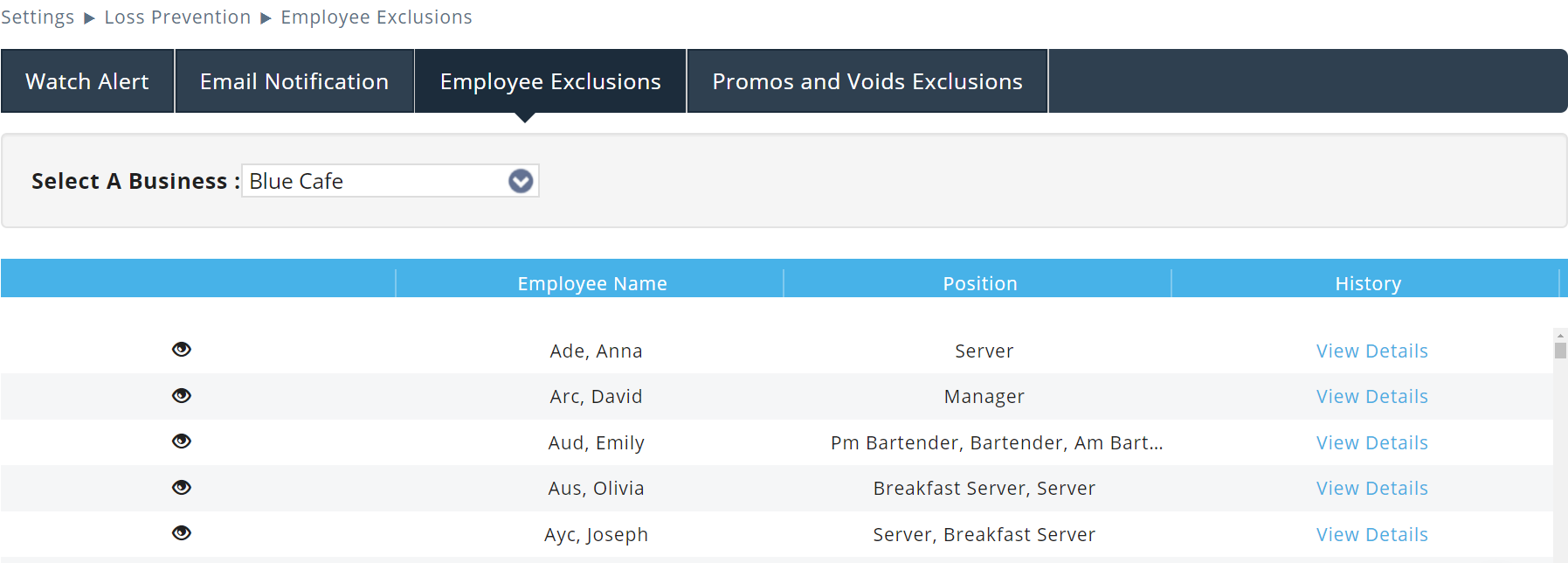Open the Select A Business dropdown arrow

[521, 181]
